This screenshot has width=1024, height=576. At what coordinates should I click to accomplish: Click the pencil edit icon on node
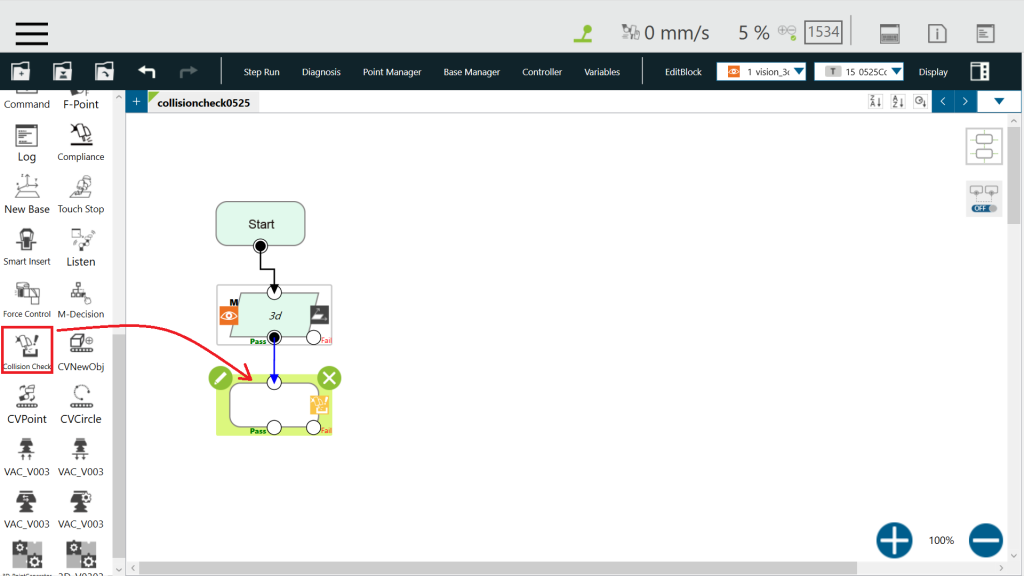click(221, 378)
